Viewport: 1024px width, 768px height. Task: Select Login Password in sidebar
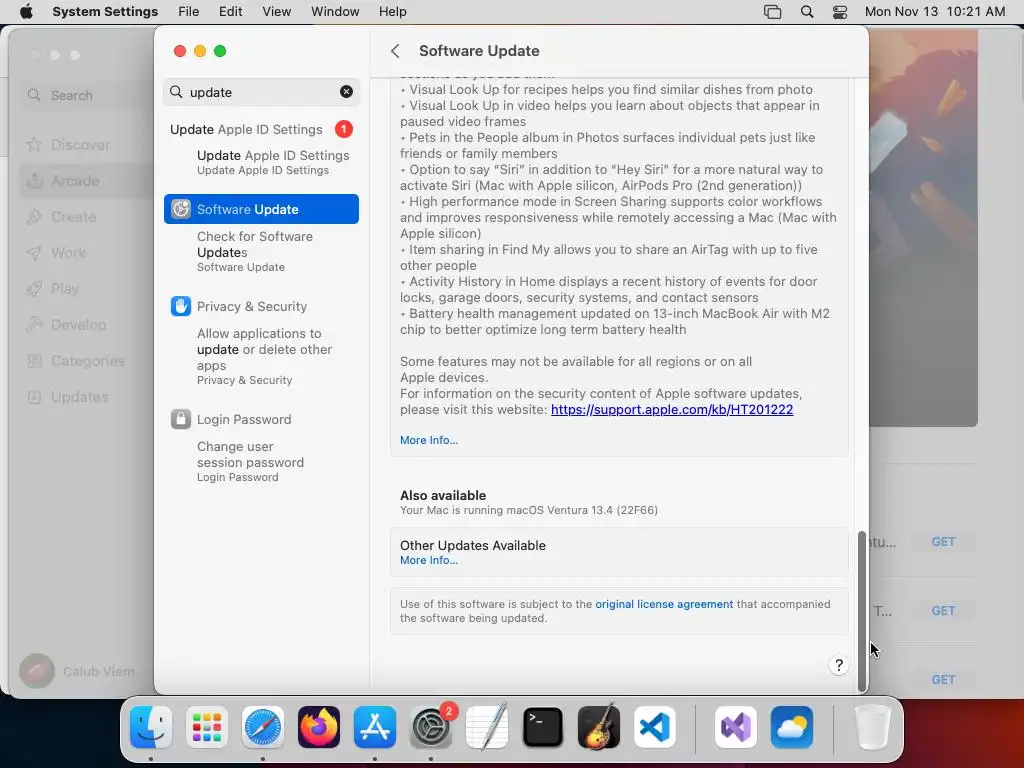(244, 419)
